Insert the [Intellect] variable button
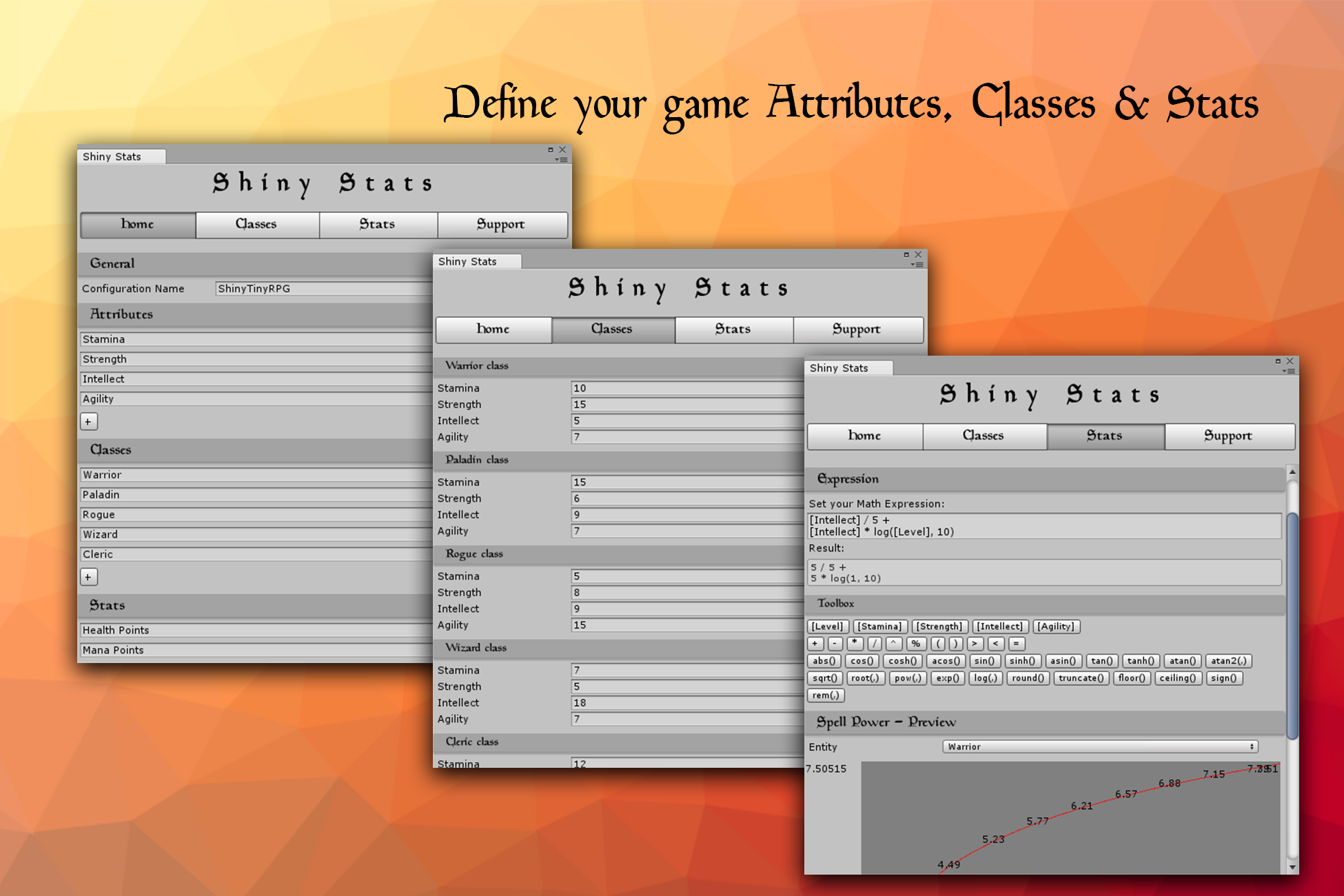This screenshot has width=1344, height=896. [999, 627]
